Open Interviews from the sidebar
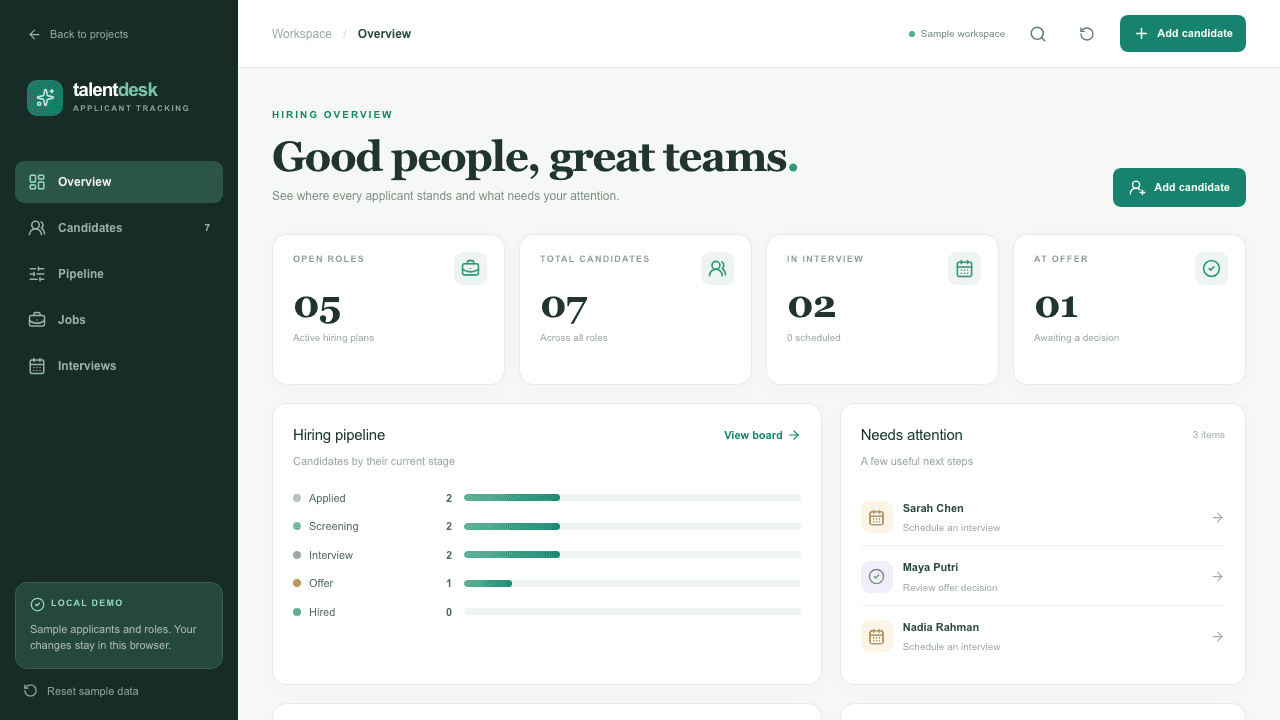Viewport: 1280px width, 720px height. click(x=119, y=366)
